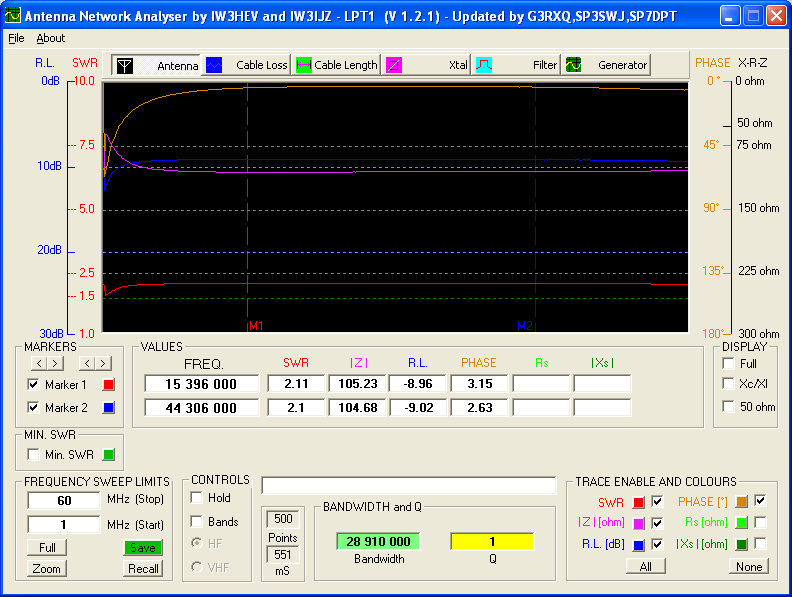Move Marker 2 left with arrow
792x597 pixels.
[87, 363]
